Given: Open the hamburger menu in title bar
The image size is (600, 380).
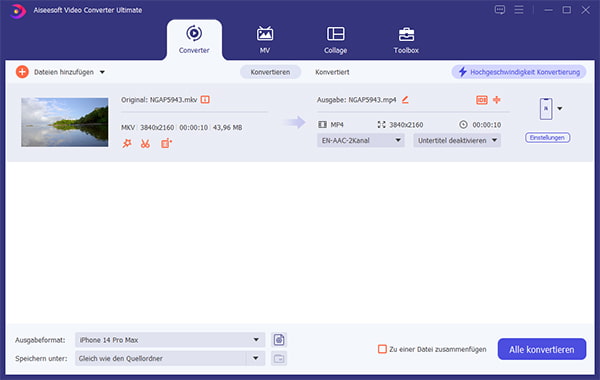Looking at the screenshot, I should coord(519,10).
